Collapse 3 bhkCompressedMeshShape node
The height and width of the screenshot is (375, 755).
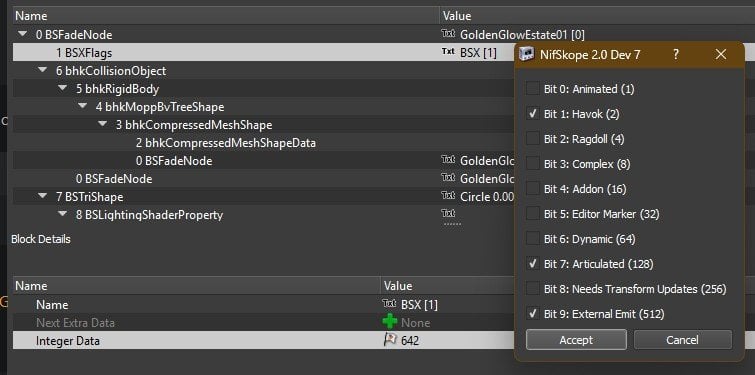tap(103, 125)
